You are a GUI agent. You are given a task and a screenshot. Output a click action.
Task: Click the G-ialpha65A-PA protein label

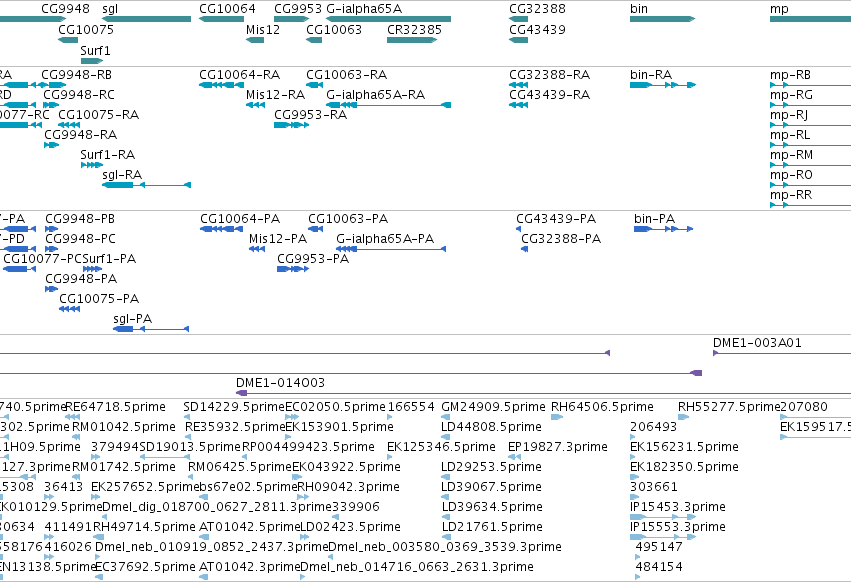(x=385, y=239)
